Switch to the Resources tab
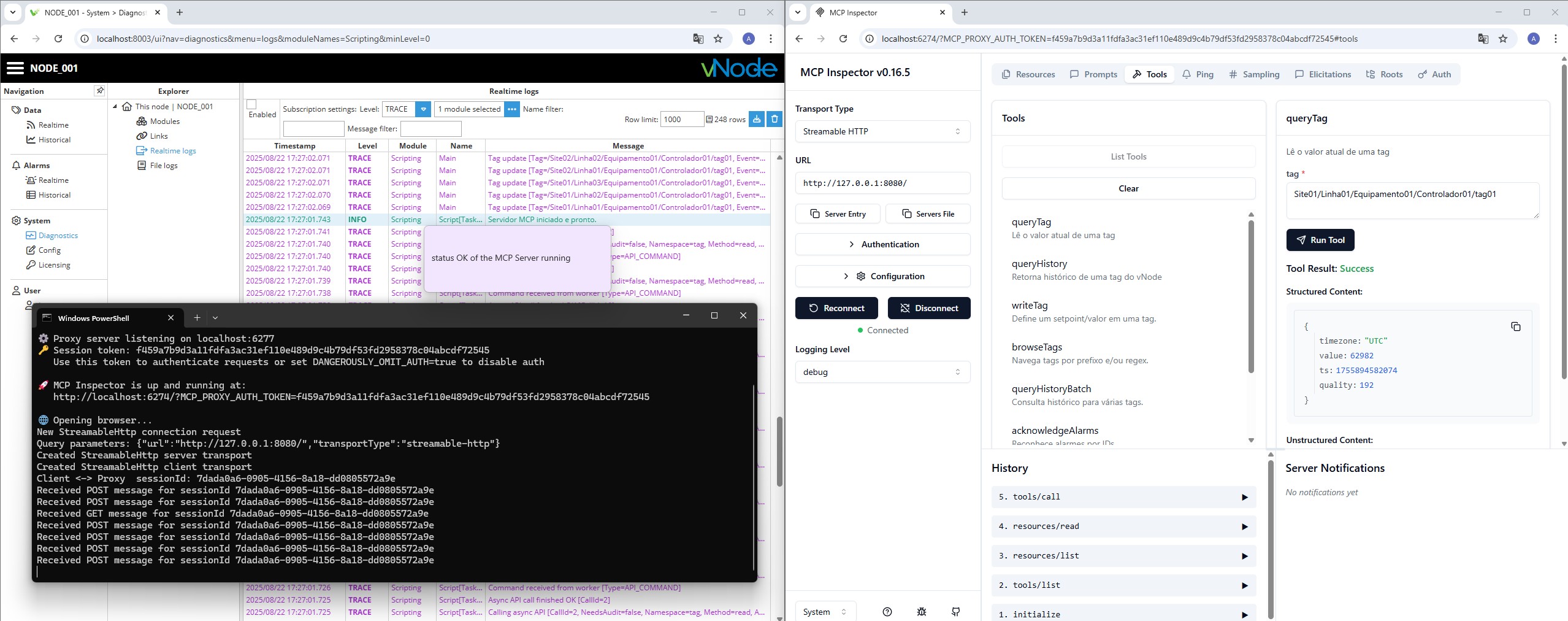Image resolution: width=1568 pixels, height=621 pixels. 1028,74
